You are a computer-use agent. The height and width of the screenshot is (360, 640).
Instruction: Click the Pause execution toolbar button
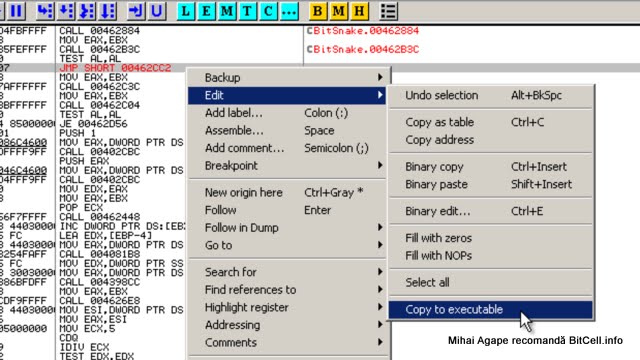tap(16, 11)
